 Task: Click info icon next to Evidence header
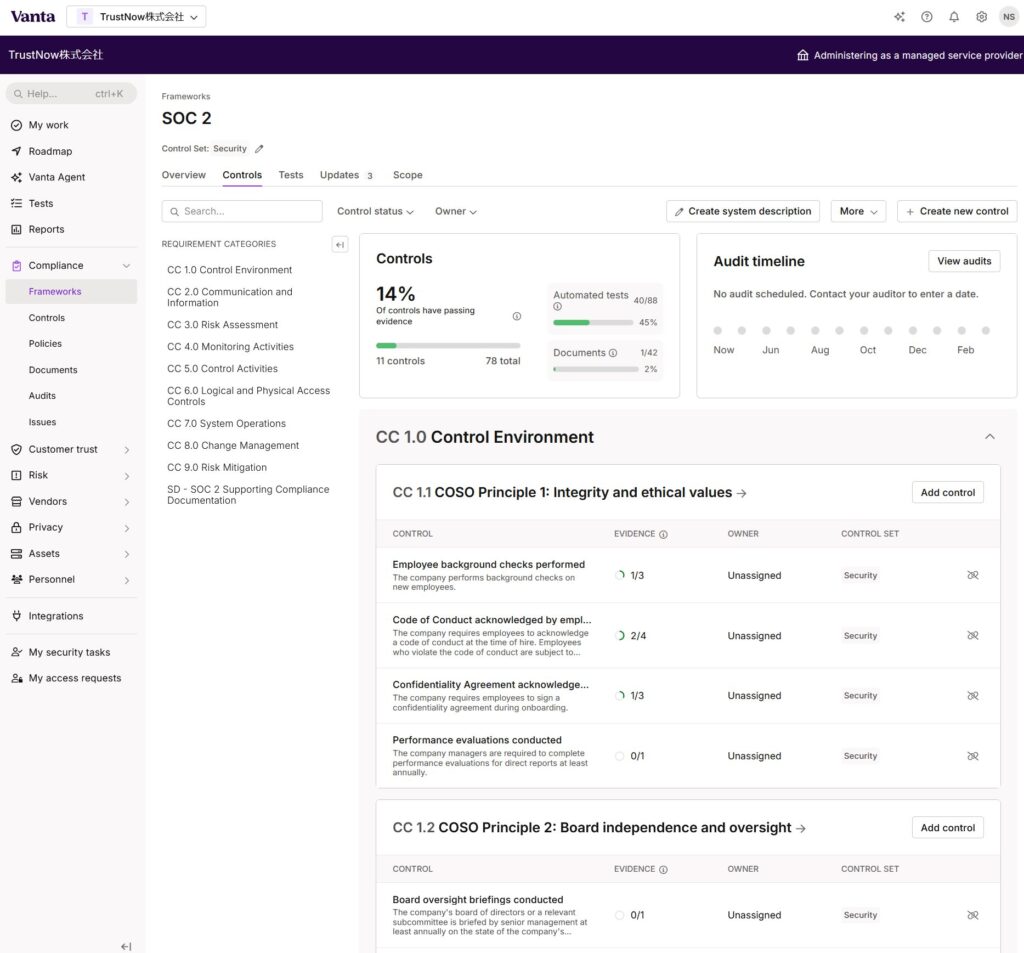pos(663,534)
